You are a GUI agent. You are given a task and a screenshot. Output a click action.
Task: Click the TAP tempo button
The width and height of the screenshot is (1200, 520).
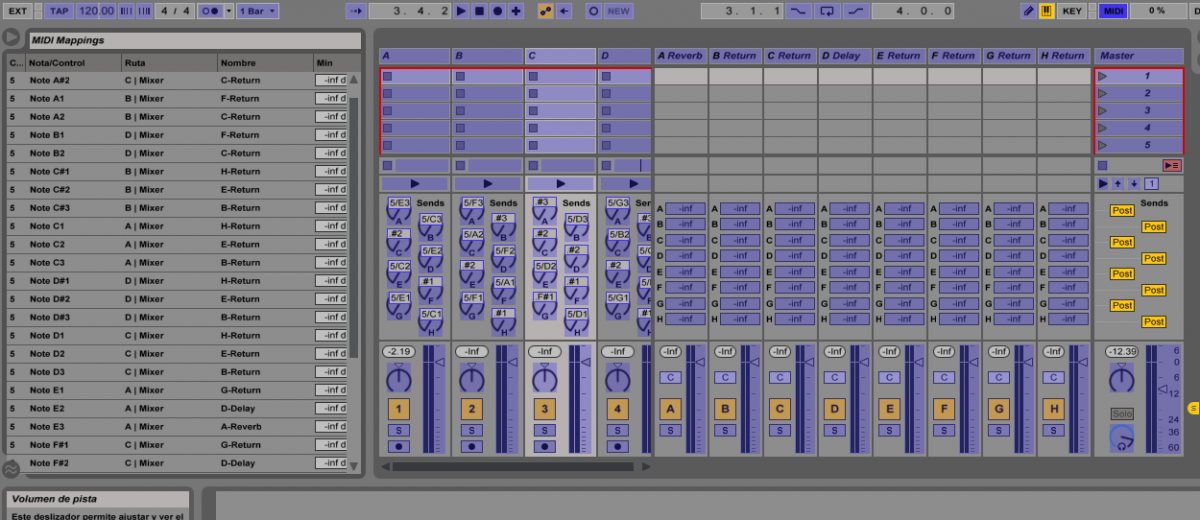coord(59,11)
